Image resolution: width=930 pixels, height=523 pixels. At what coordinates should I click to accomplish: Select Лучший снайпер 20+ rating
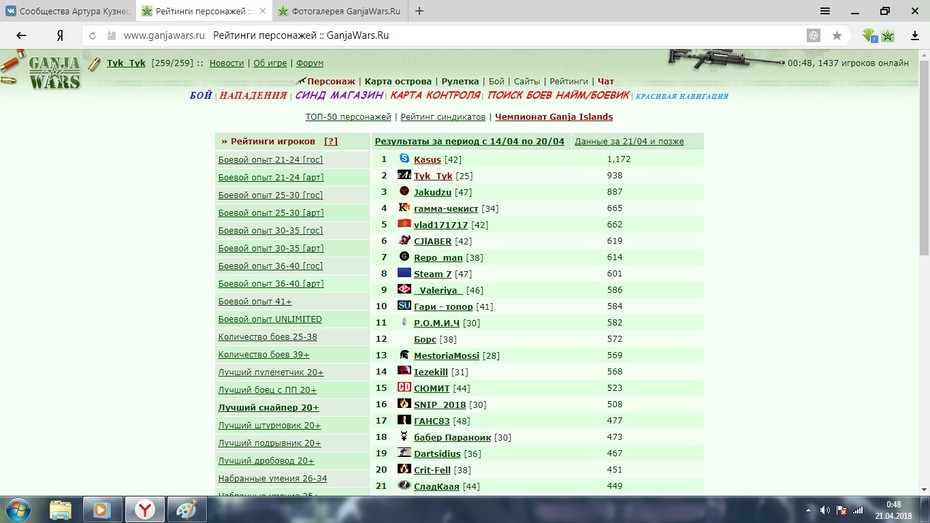[x=268, y=407]
